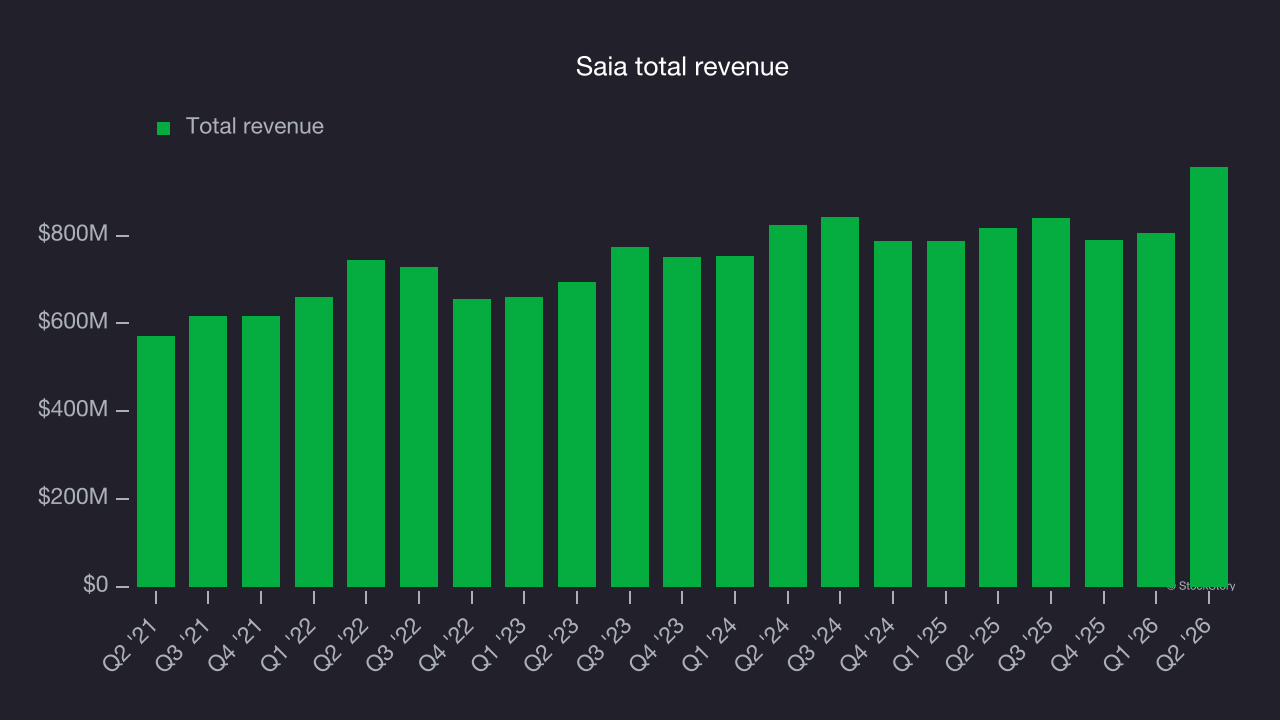Select the revenue bar for Q3 '21
The width and height of the screenshot is (1280, 720).
tap(208, 451)
